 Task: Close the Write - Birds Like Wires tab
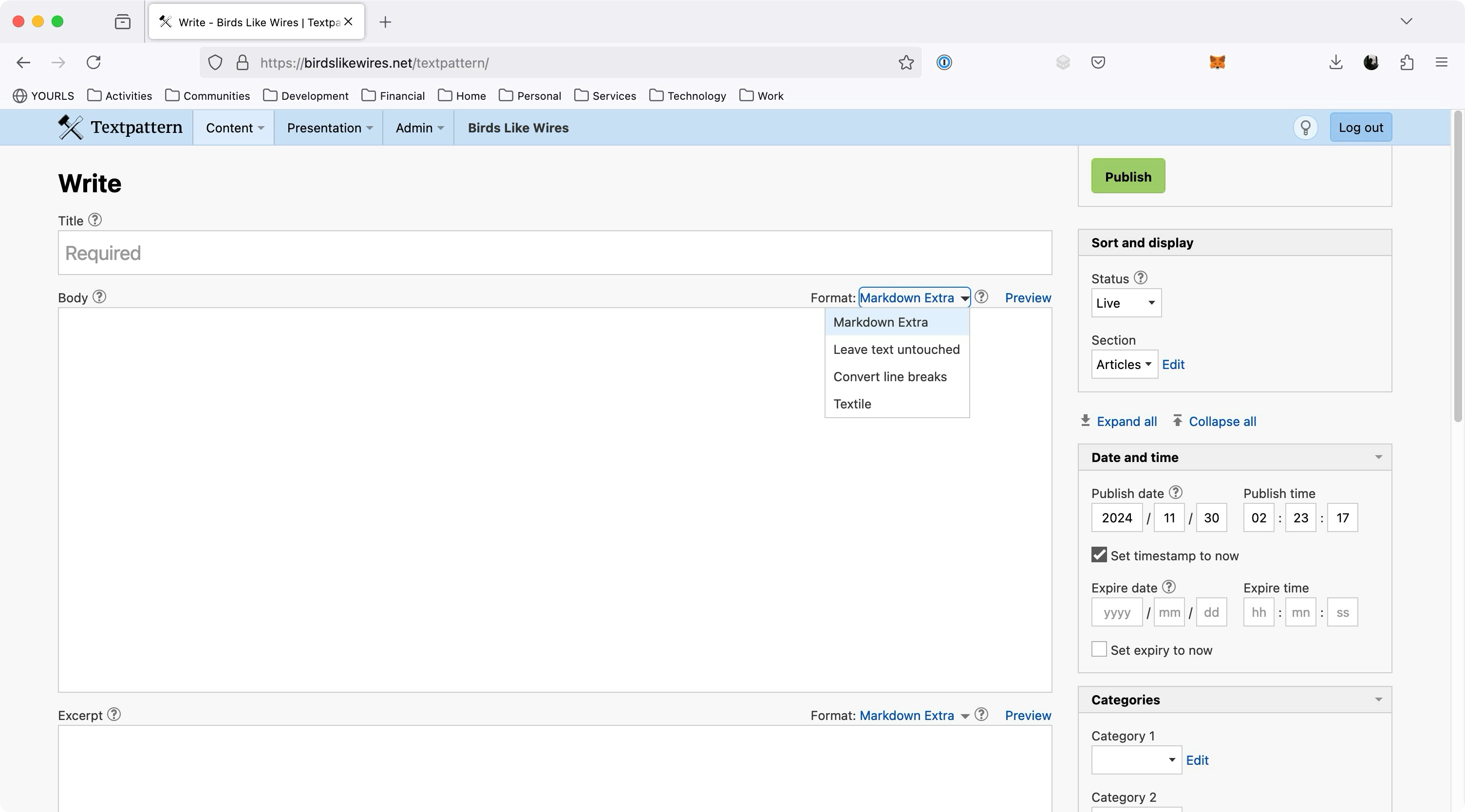(x=349, y=21)
